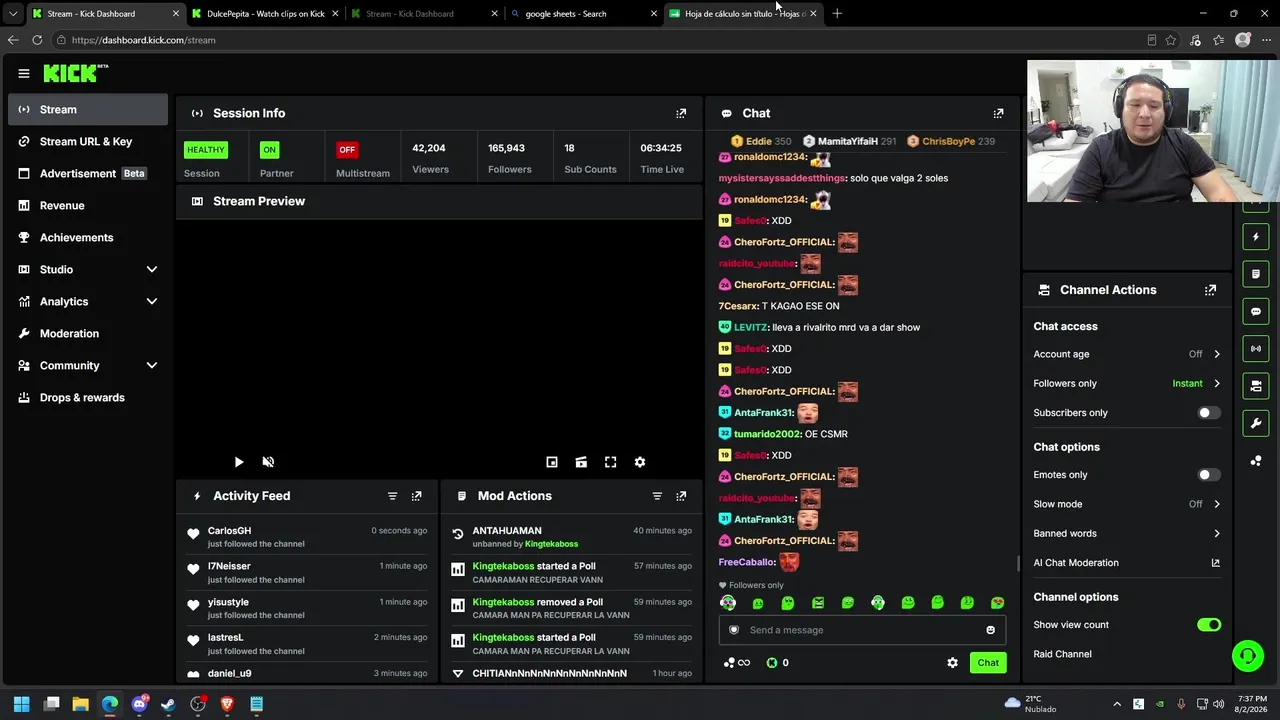Click the broadcast signal icon in right sidebar

pyautogui.click(x=1256, y=348)
